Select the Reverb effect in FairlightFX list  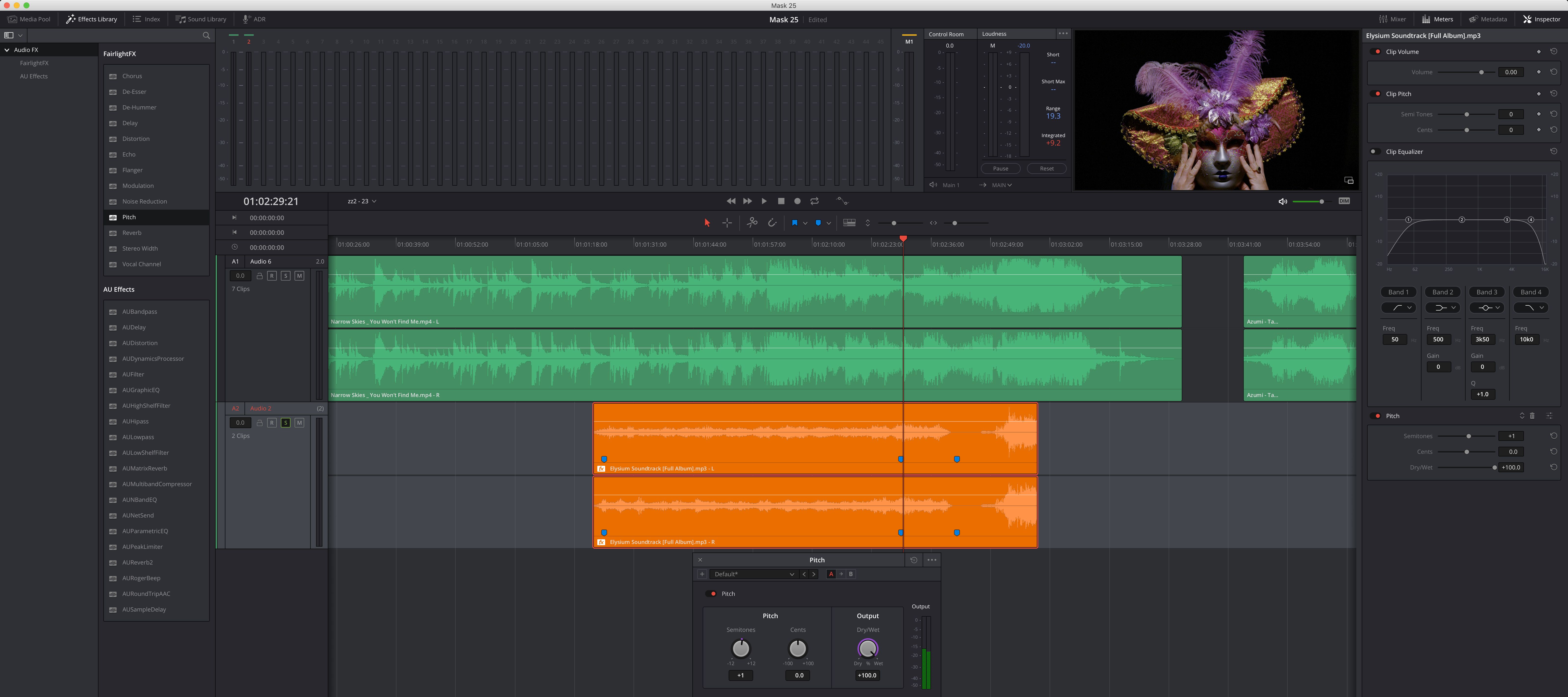click(x=157, y=233)
